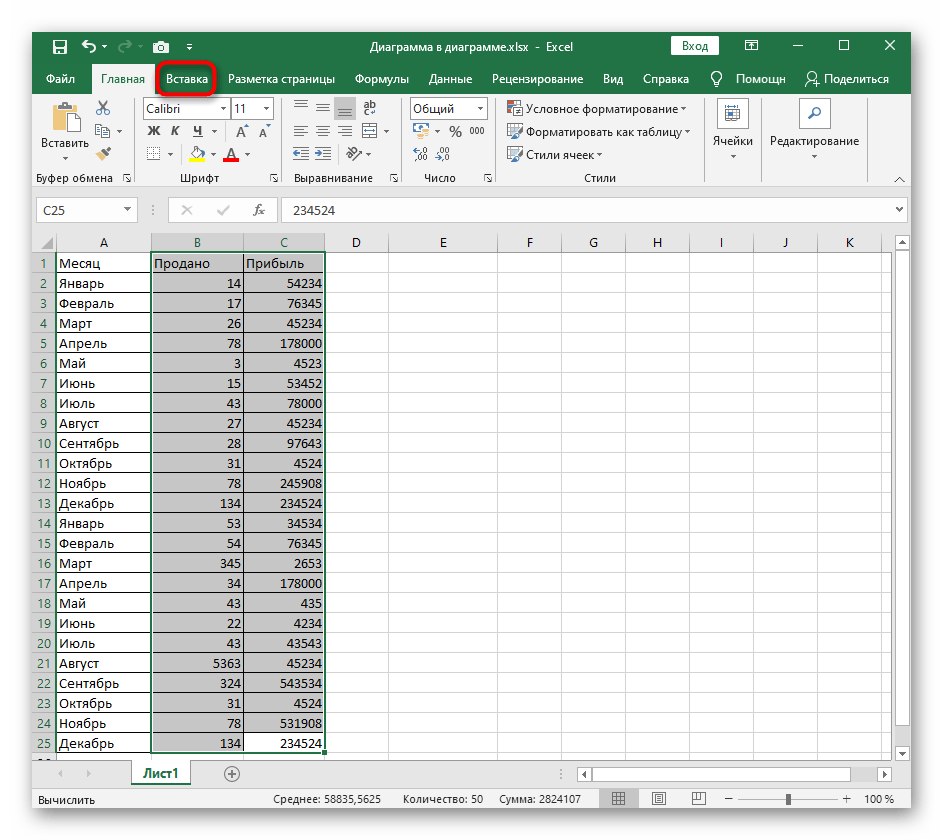Open the Calibri font name dropdown
Image resolution: width=943 pixels, height=840 pixels.
[223, 109]
